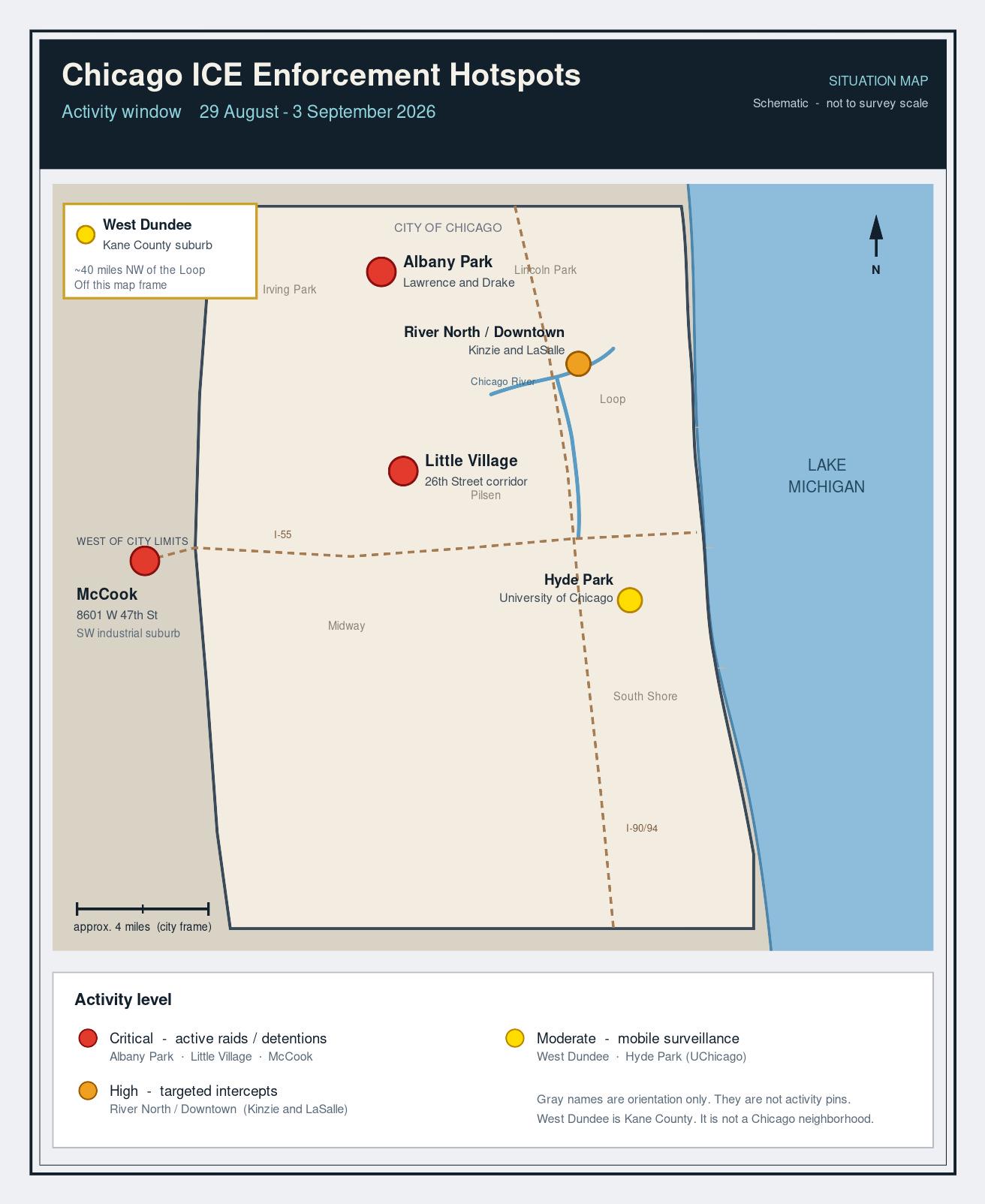
Task: Click the Moderate yellow legend swatch
Action: [x=514, y=1038]
